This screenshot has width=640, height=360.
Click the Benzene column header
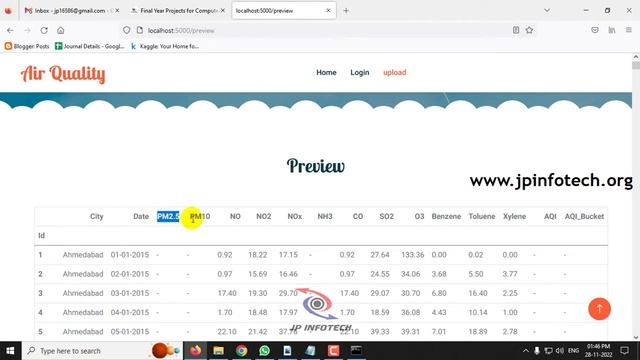pyautogui.click(x=446, y=216)
